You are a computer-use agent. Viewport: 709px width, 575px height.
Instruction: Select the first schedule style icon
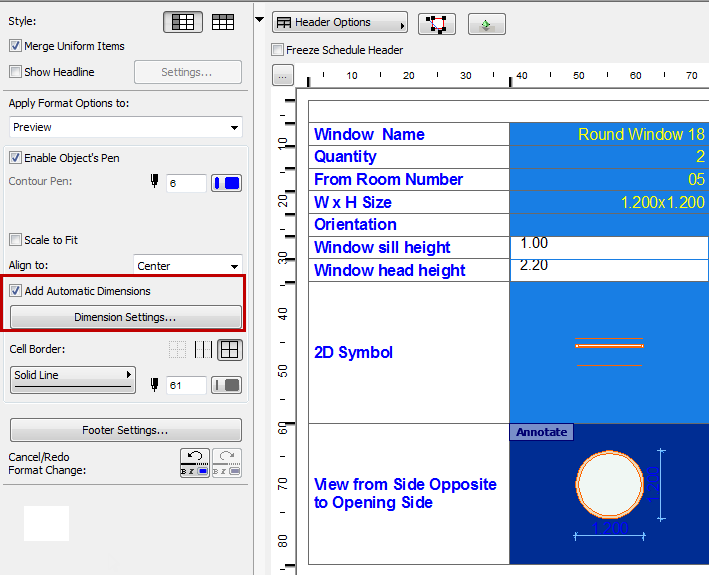click(x=183, y=22)
